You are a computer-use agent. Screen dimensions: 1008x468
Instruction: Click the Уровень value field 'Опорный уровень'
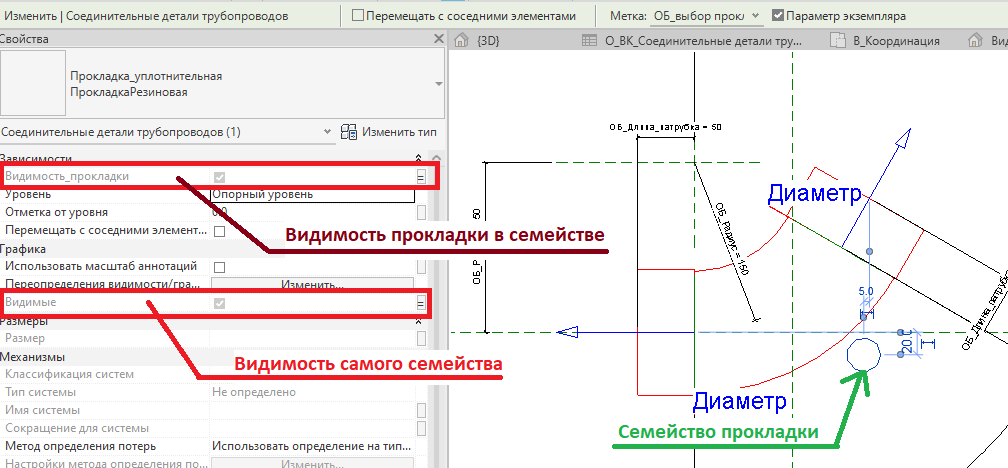point(312,195)
